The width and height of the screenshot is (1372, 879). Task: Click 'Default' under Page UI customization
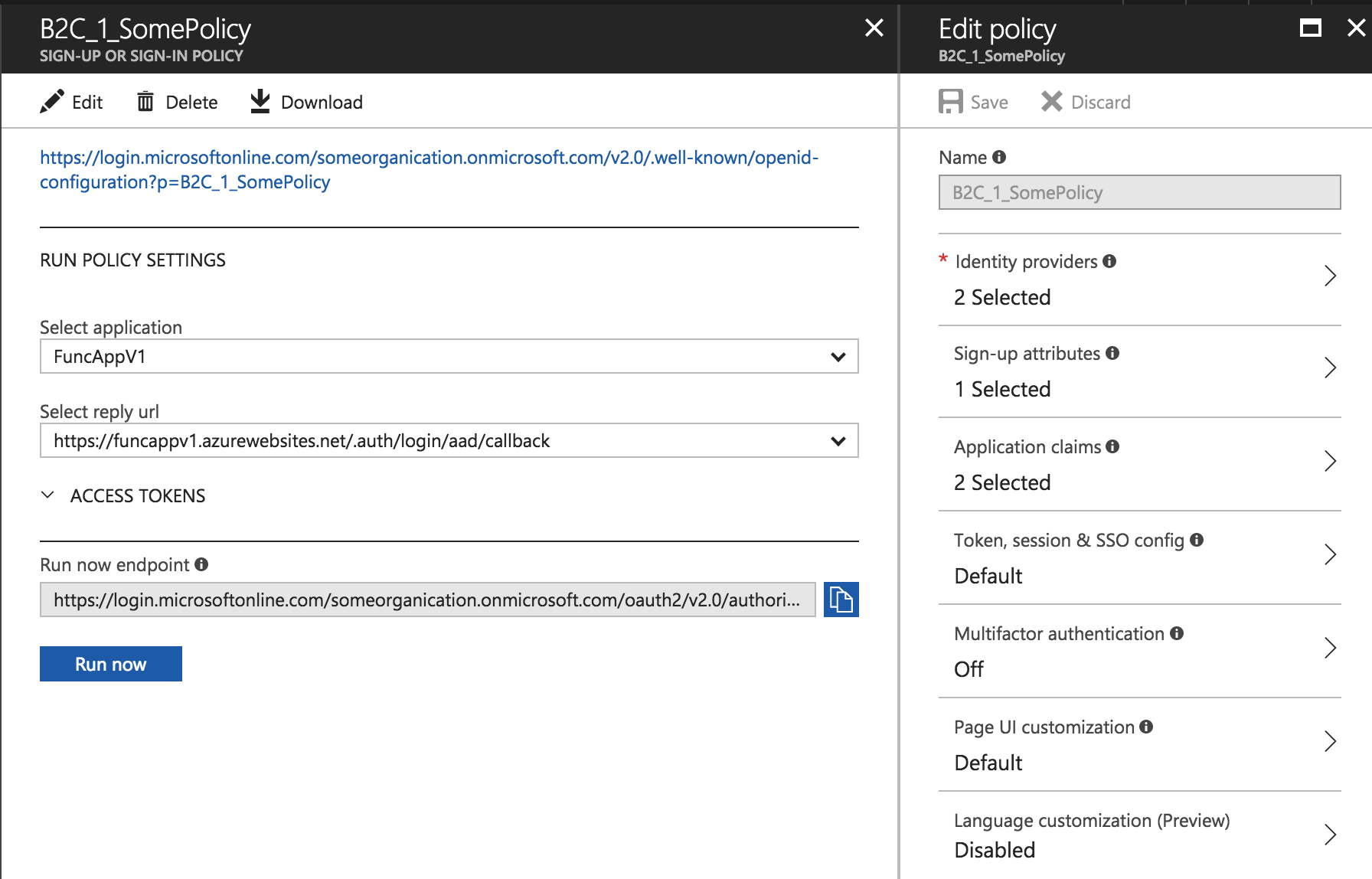click(x=988, y=763)
